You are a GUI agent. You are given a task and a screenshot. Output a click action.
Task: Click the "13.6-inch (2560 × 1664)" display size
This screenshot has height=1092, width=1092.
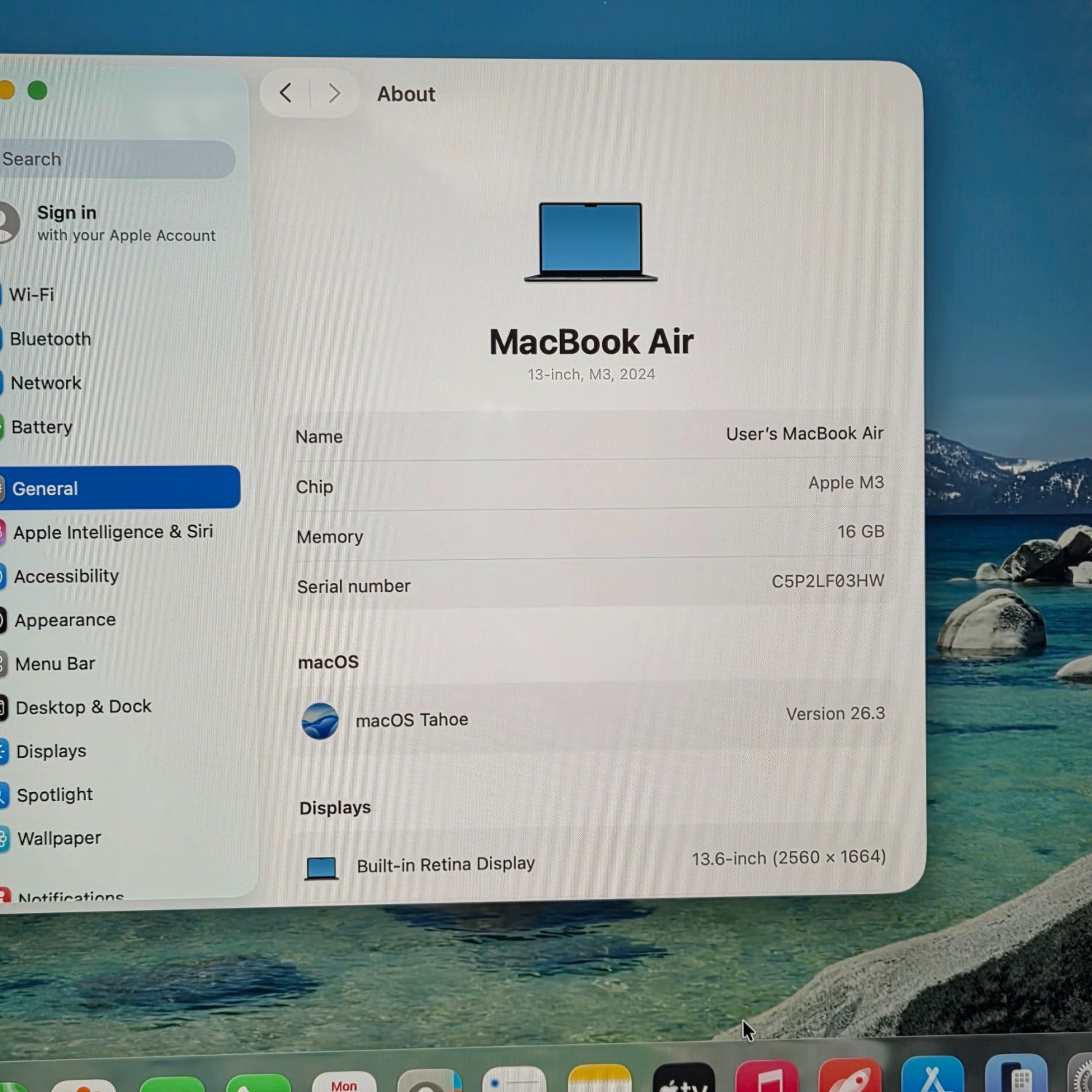788,858
